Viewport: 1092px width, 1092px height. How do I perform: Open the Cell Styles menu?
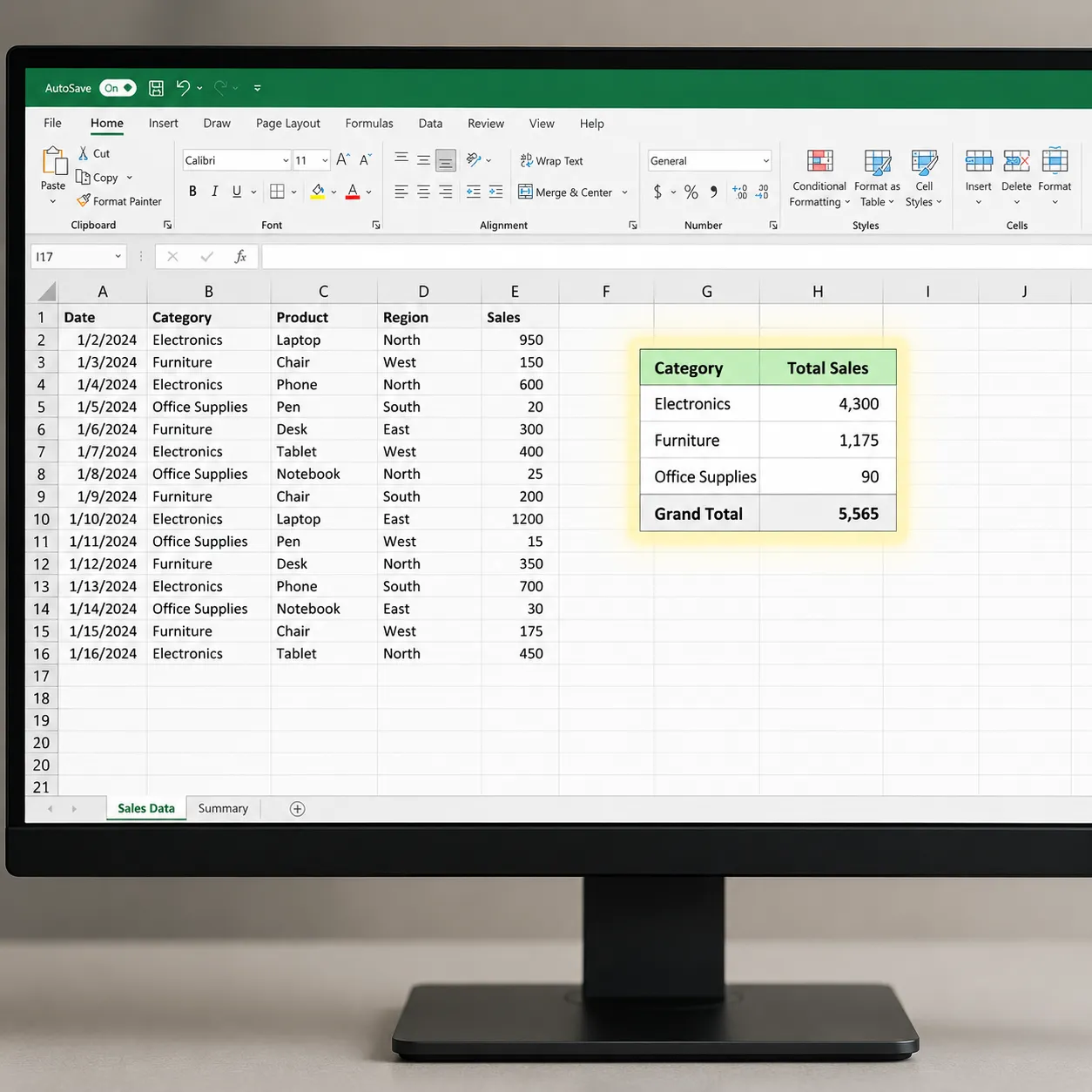click(924, 179)
